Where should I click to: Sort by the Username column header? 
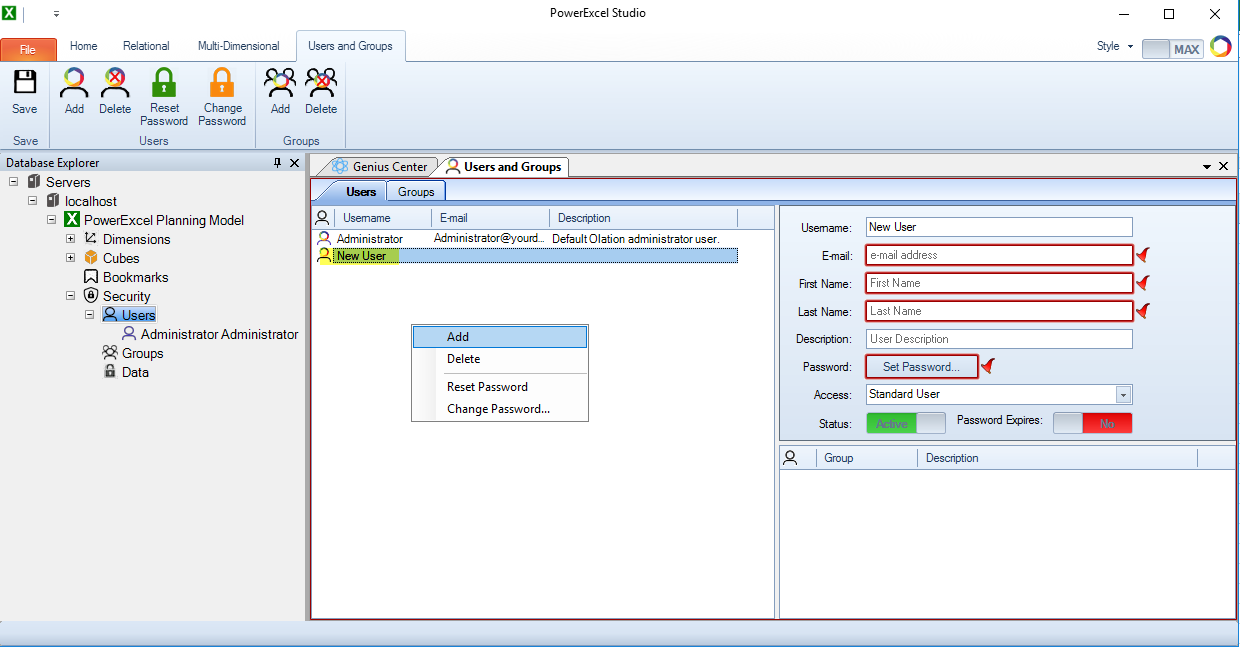383,218
